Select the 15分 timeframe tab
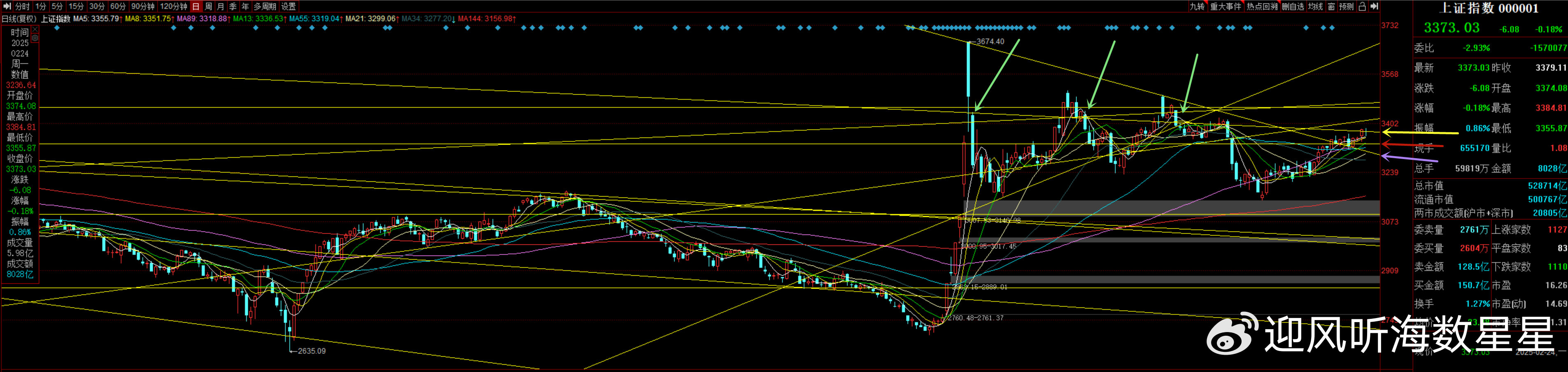The width and height of the screenshot is (1568, 372). tap(76, 6)
